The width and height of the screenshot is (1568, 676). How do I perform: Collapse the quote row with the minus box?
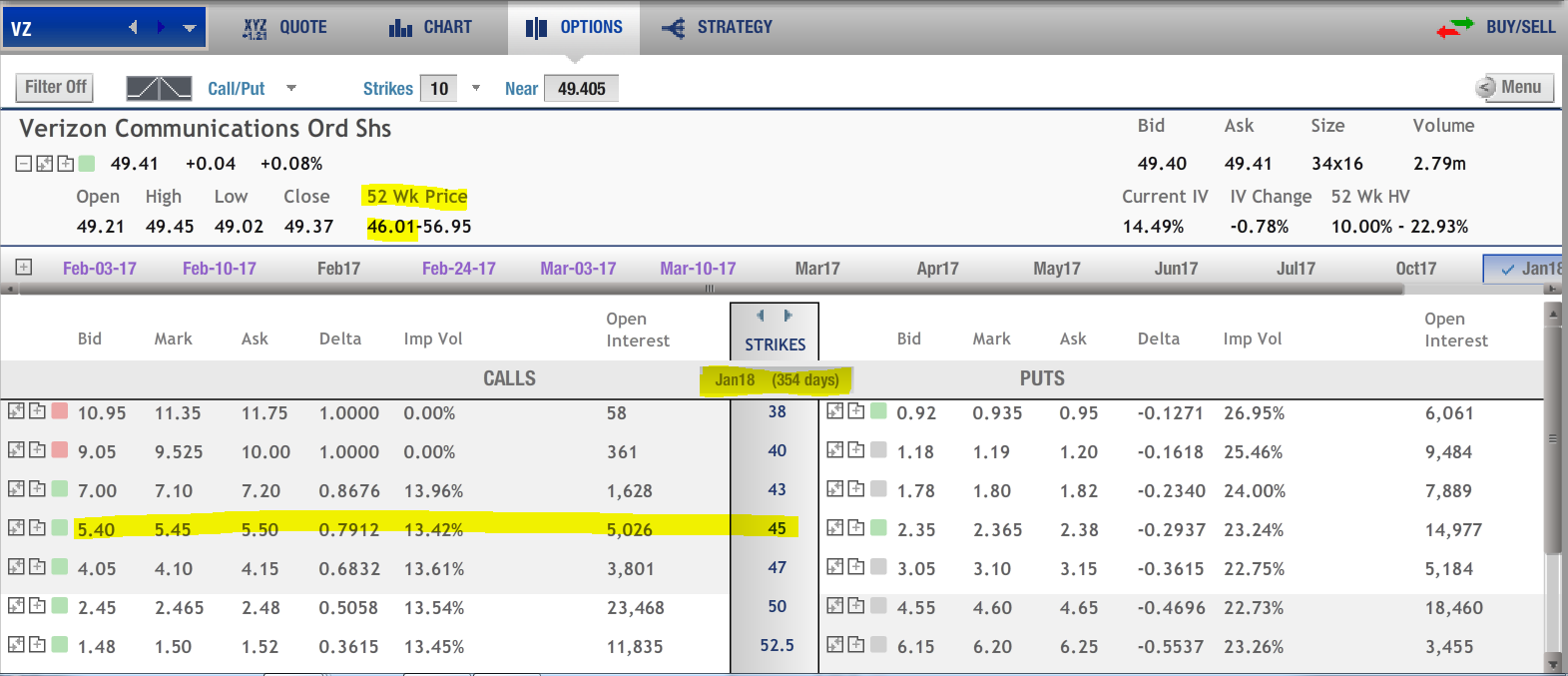[24, 163]
